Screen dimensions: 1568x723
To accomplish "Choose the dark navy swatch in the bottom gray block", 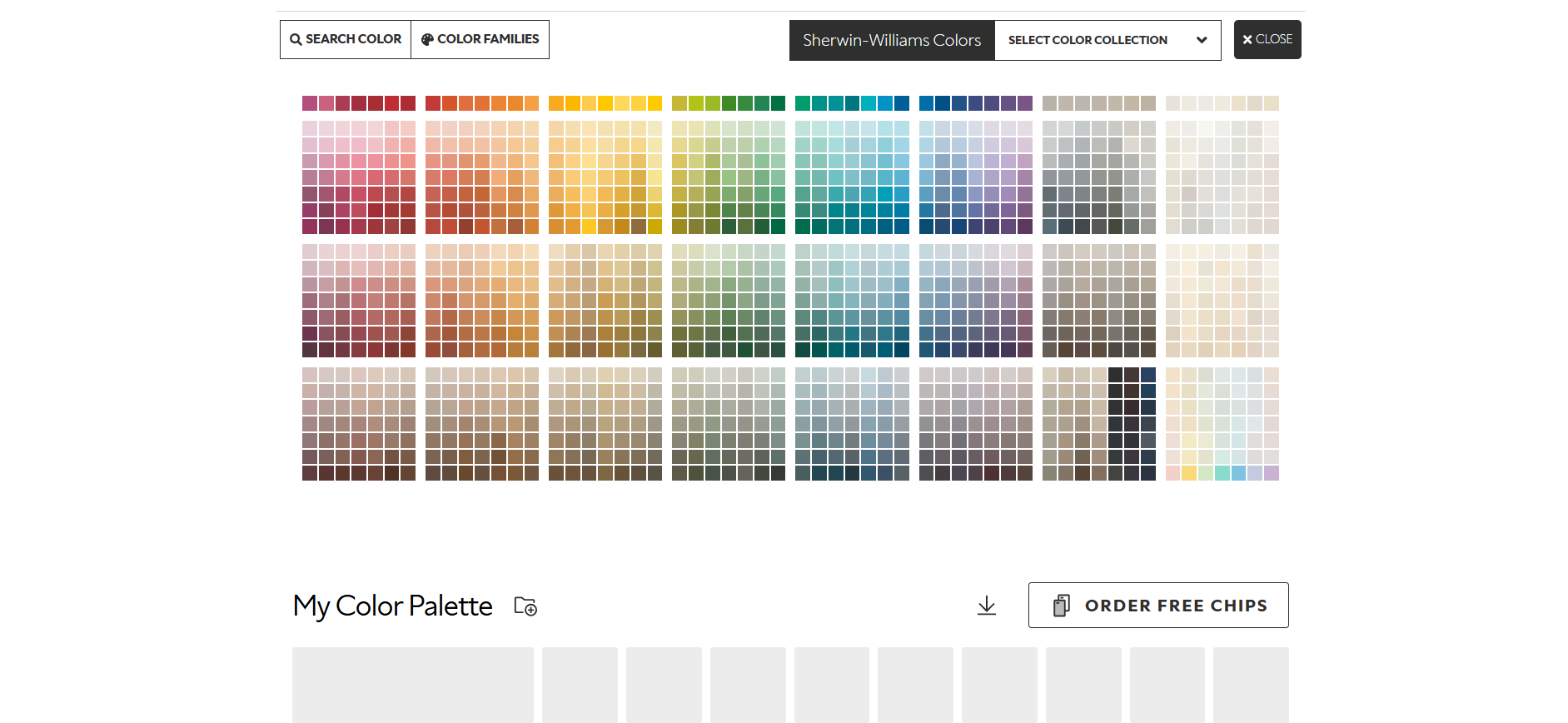I will pos(1148,375).
